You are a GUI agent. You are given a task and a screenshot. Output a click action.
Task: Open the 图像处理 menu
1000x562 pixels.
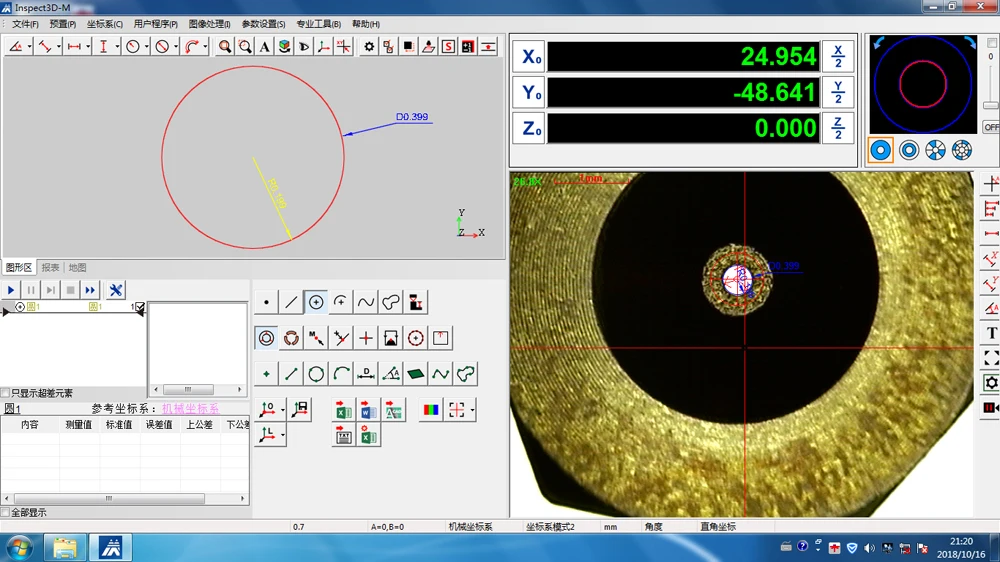(209, 24)
